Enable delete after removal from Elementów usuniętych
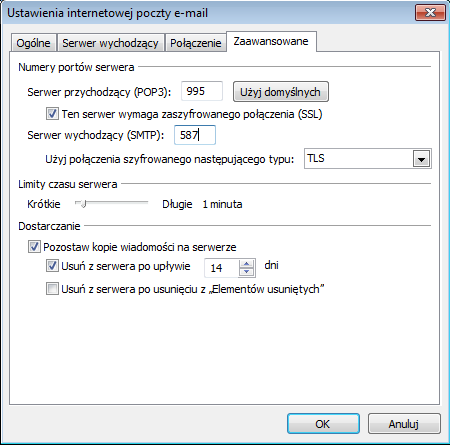The width and height of the screenshot is (450, 445). [52, 289]
